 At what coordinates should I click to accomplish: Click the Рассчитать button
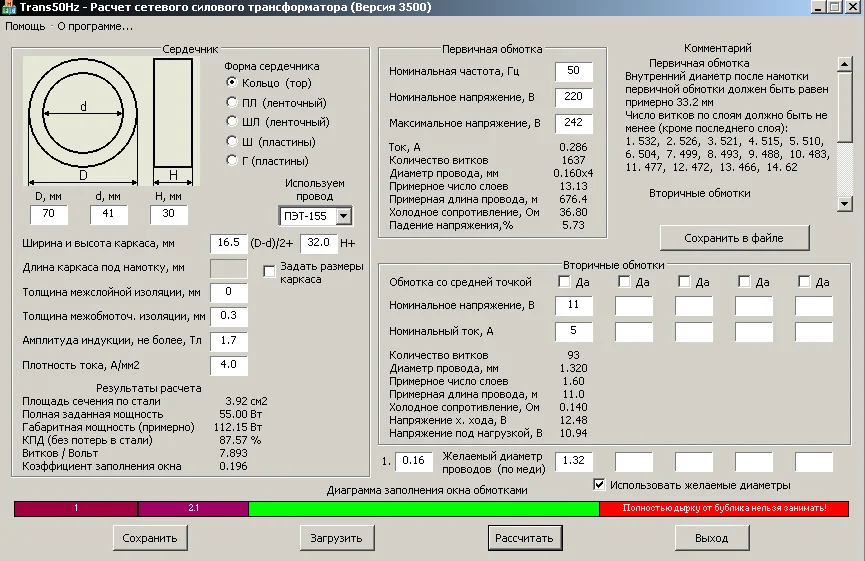click(x=523, y=538)
